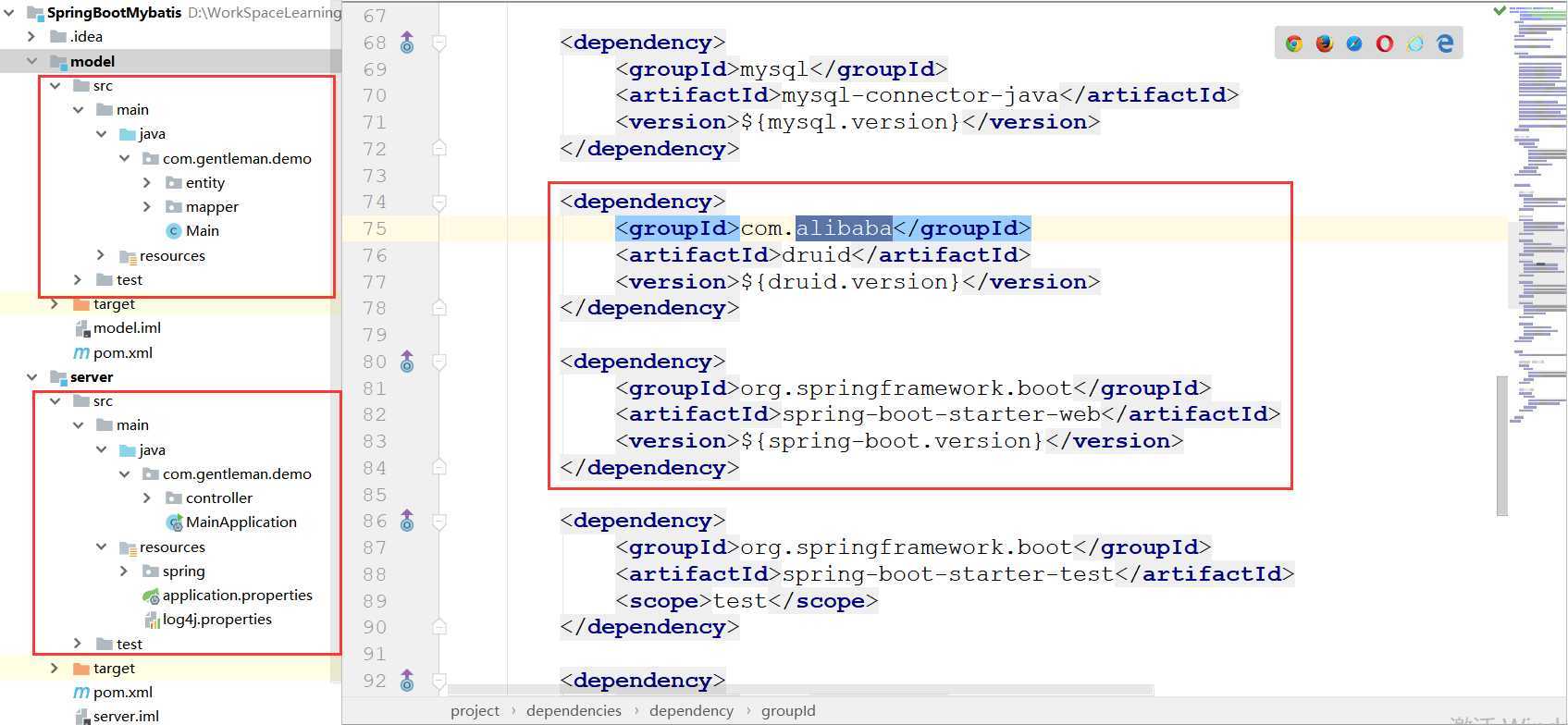Click 'spring-boot-starter-test' artifactId text

pyautogui.click(x=948, y=574)
